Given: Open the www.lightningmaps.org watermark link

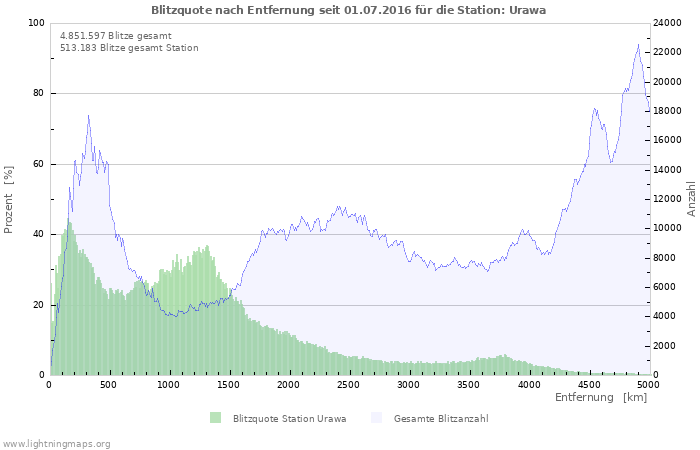Looking at the screenshot, I should [57, 443].
